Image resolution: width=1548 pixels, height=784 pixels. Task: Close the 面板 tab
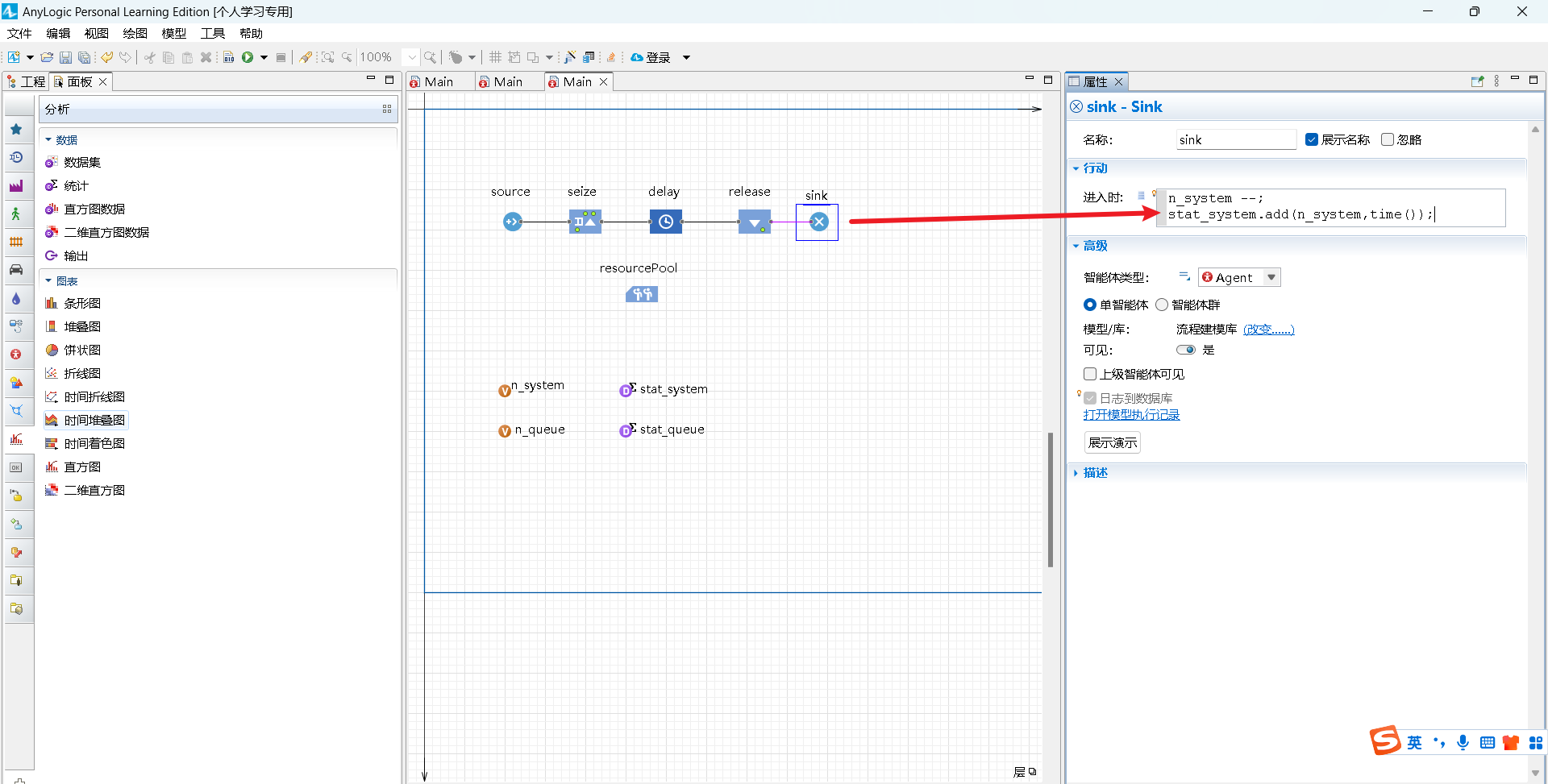point(103,81)
